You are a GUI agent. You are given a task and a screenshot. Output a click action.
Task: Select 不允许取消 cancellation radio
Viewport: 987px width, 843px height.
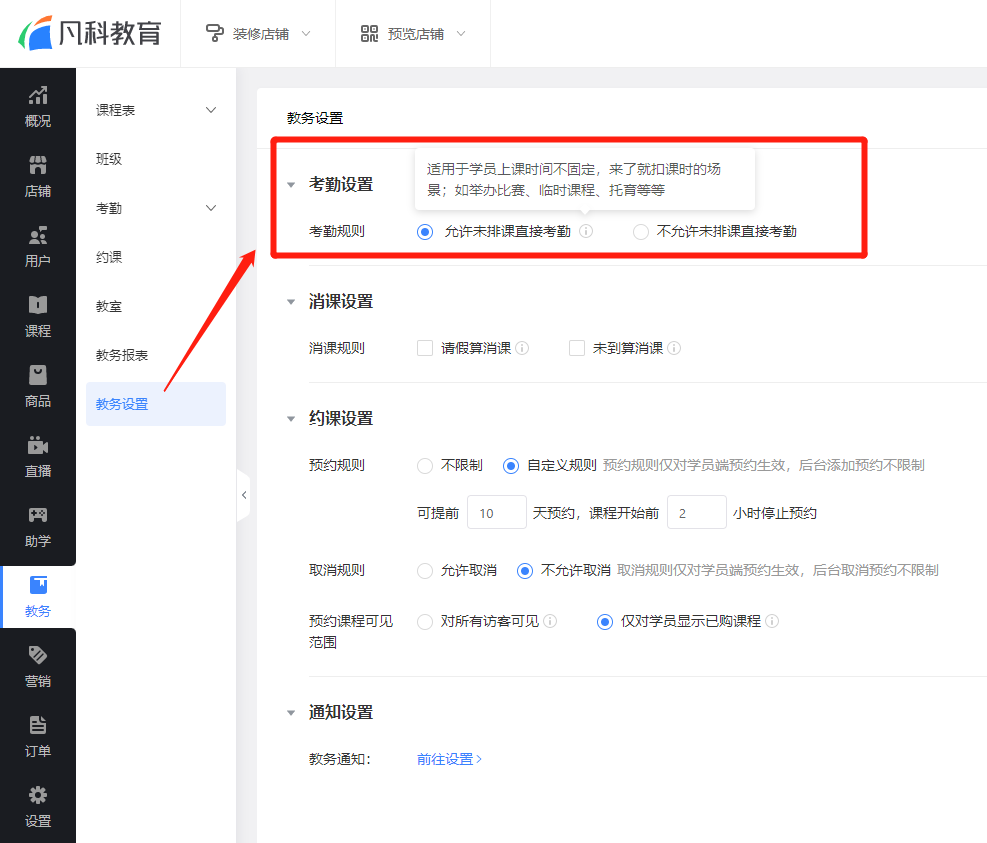point(524,571)
